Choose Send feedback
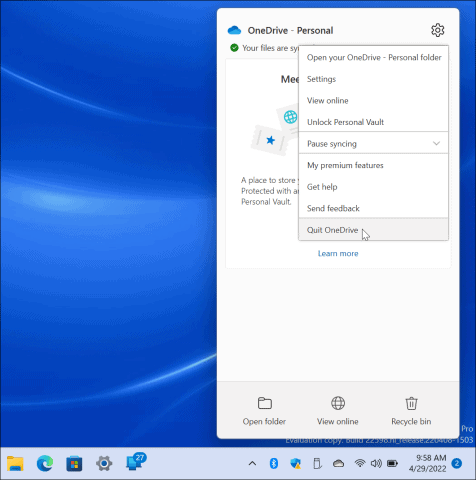 374,208
